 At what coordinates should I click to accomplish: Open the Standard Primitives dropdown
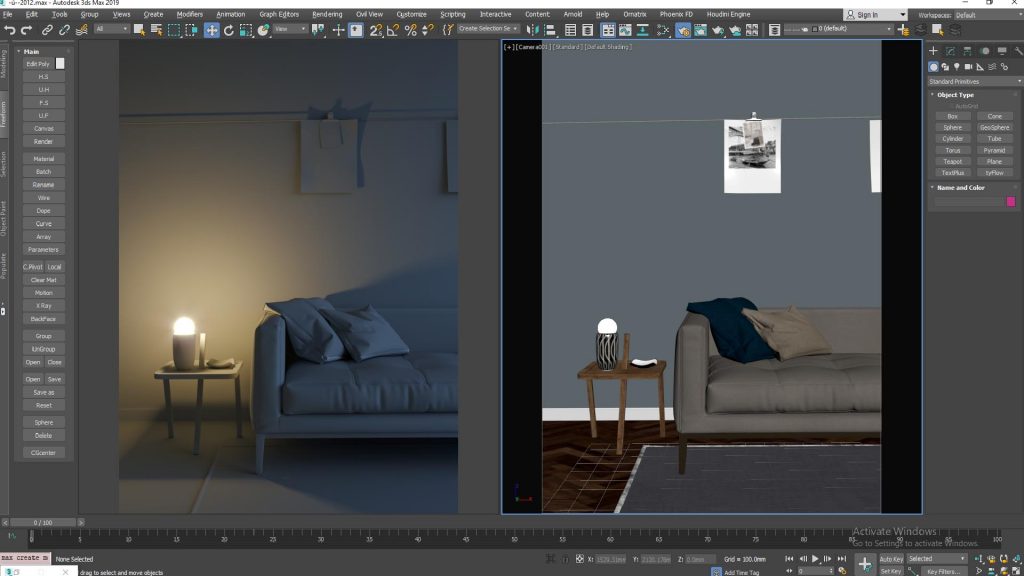pyautogui.click(x=973, y=81)
